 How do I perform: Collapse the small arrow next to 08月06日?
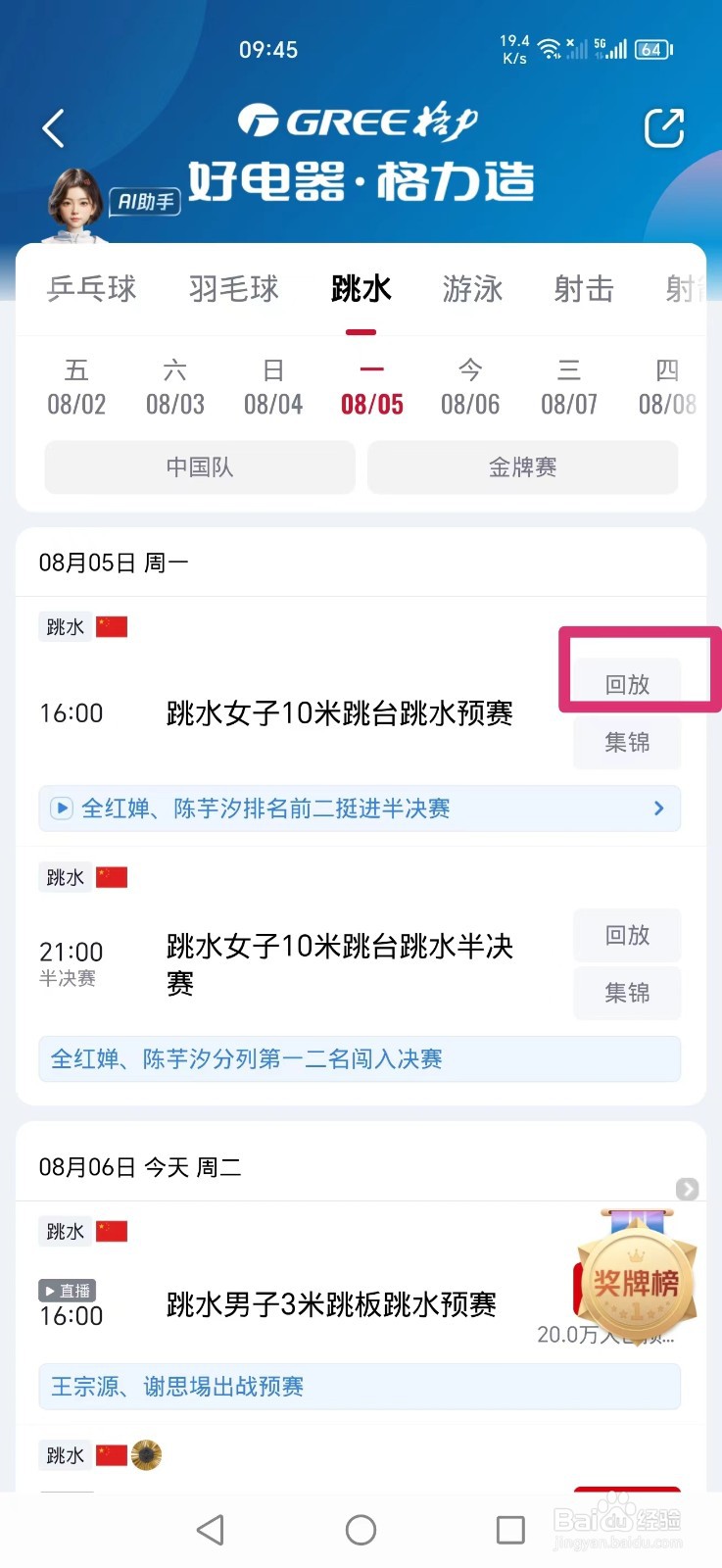pos(687,1189)
